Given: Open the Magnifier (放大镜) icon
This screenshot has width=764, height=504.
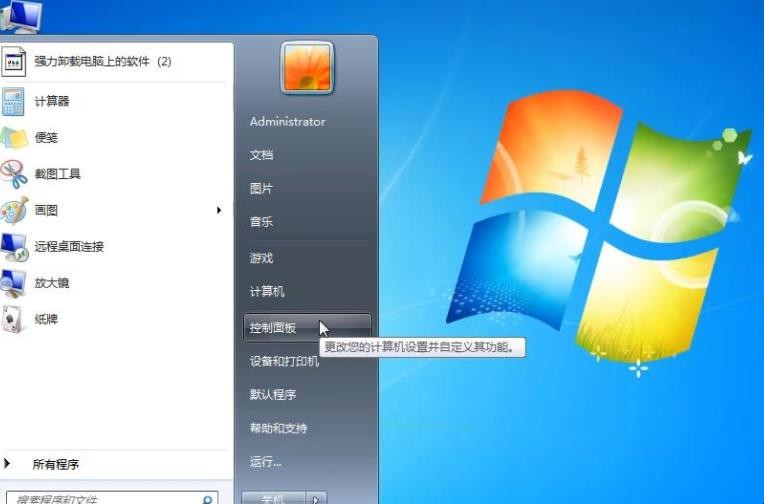Looking at the screenshot, I should click(13, 283).
